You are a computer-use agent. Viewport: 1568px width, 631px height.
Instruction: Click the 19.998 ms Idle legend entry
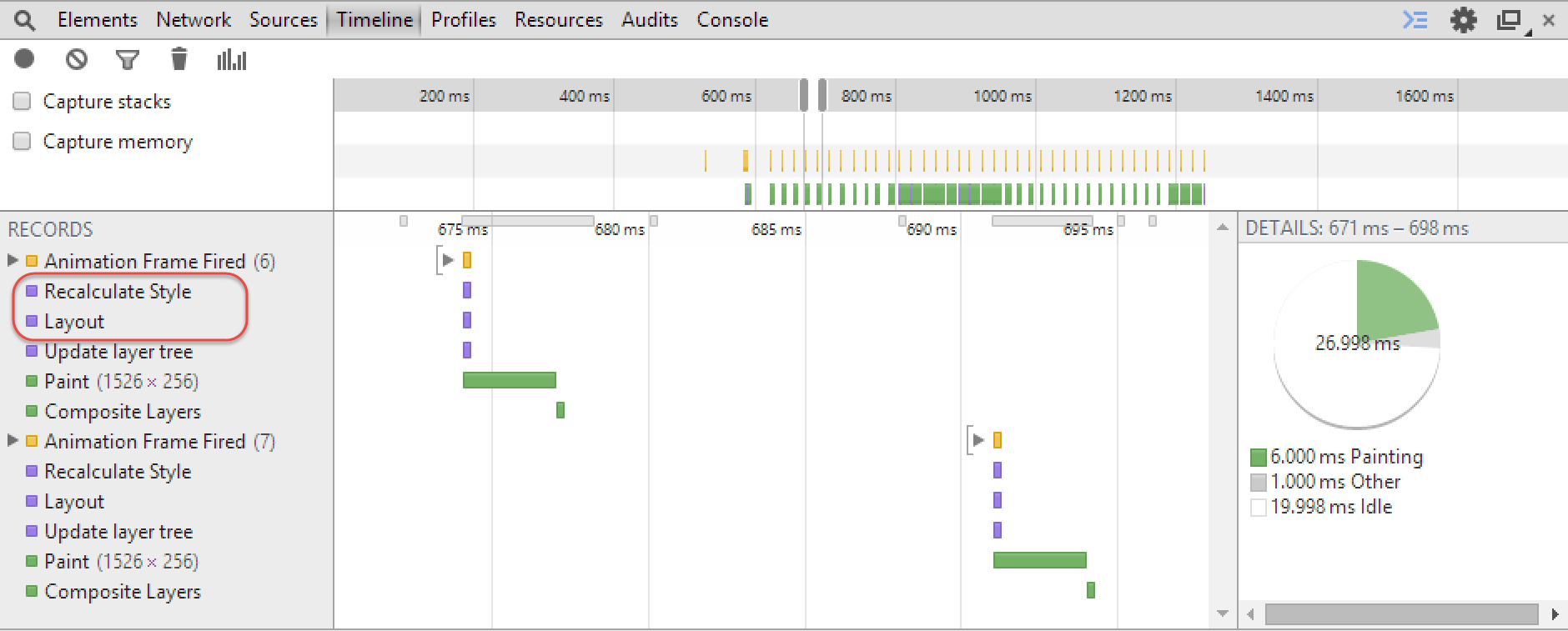(x=1321, y=507)
